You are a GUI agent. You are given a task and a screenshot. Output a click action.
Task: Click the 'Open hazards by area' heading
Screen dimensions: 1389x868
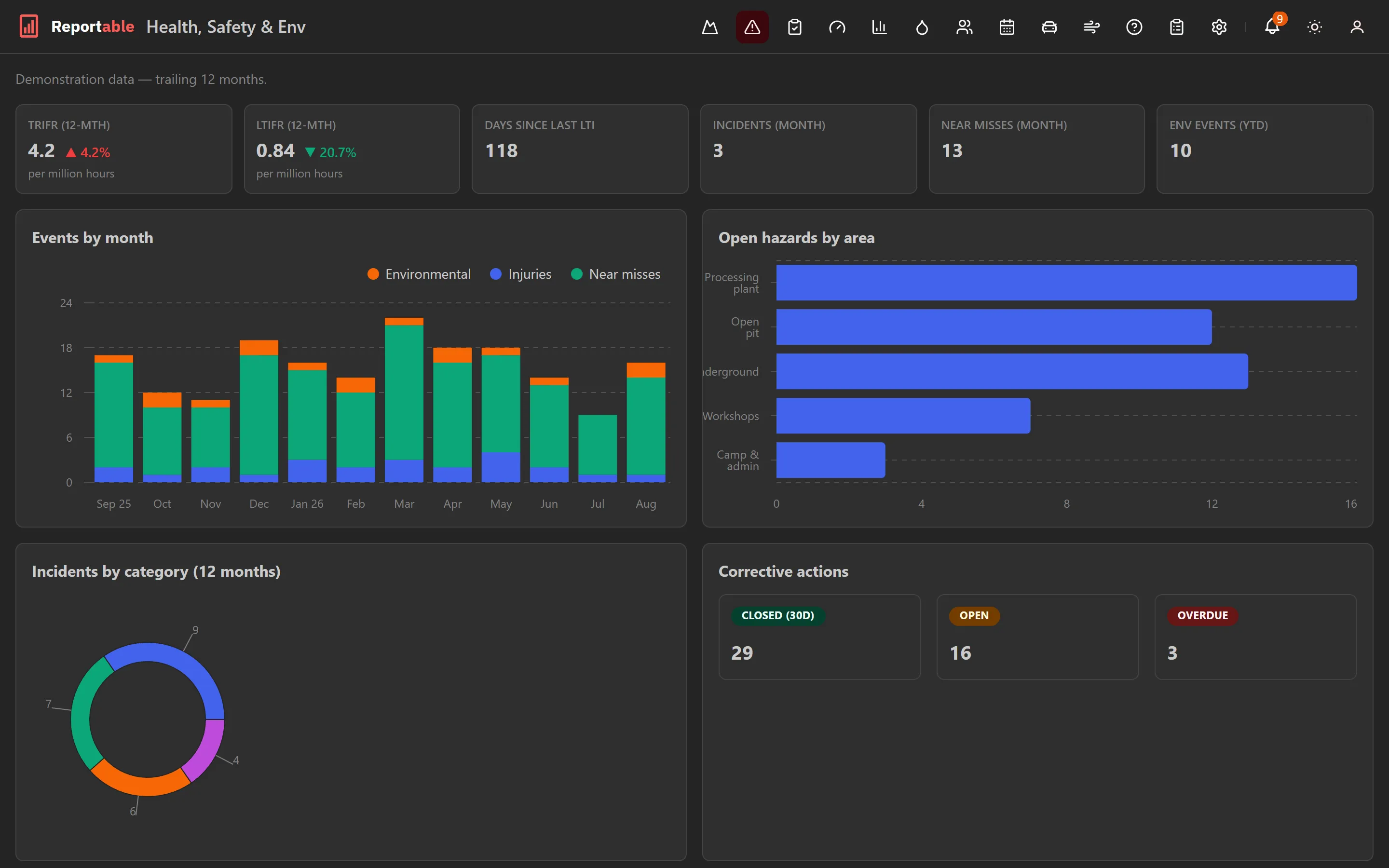click(x=796, y=238)
